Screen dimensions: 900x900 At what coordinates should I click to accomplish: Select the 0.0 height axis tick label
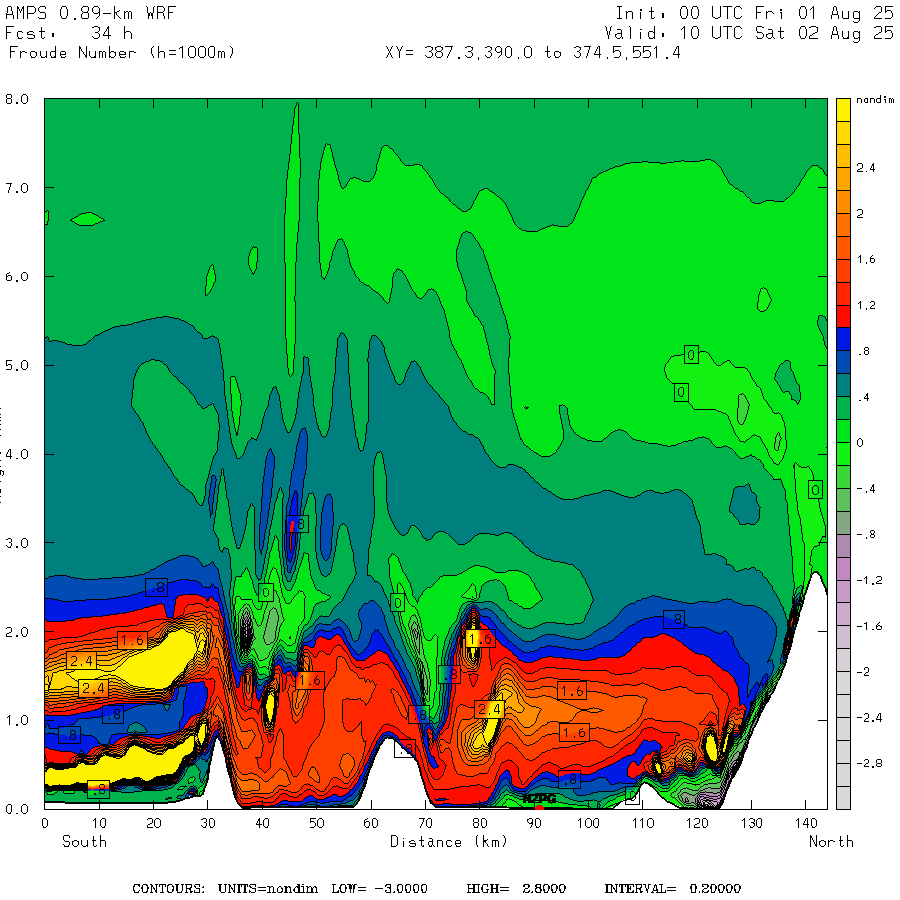click(17, 809)
